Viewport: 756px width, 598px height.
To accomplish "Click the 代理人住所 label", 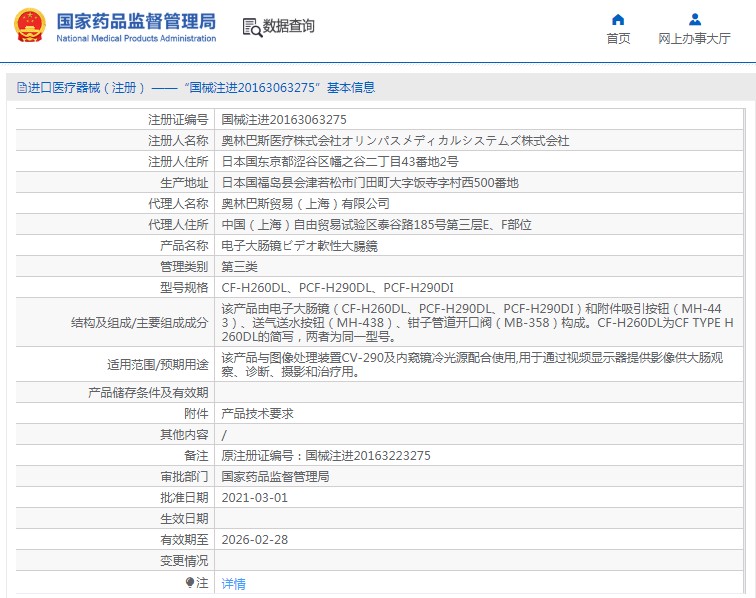I will coord(178,225).
